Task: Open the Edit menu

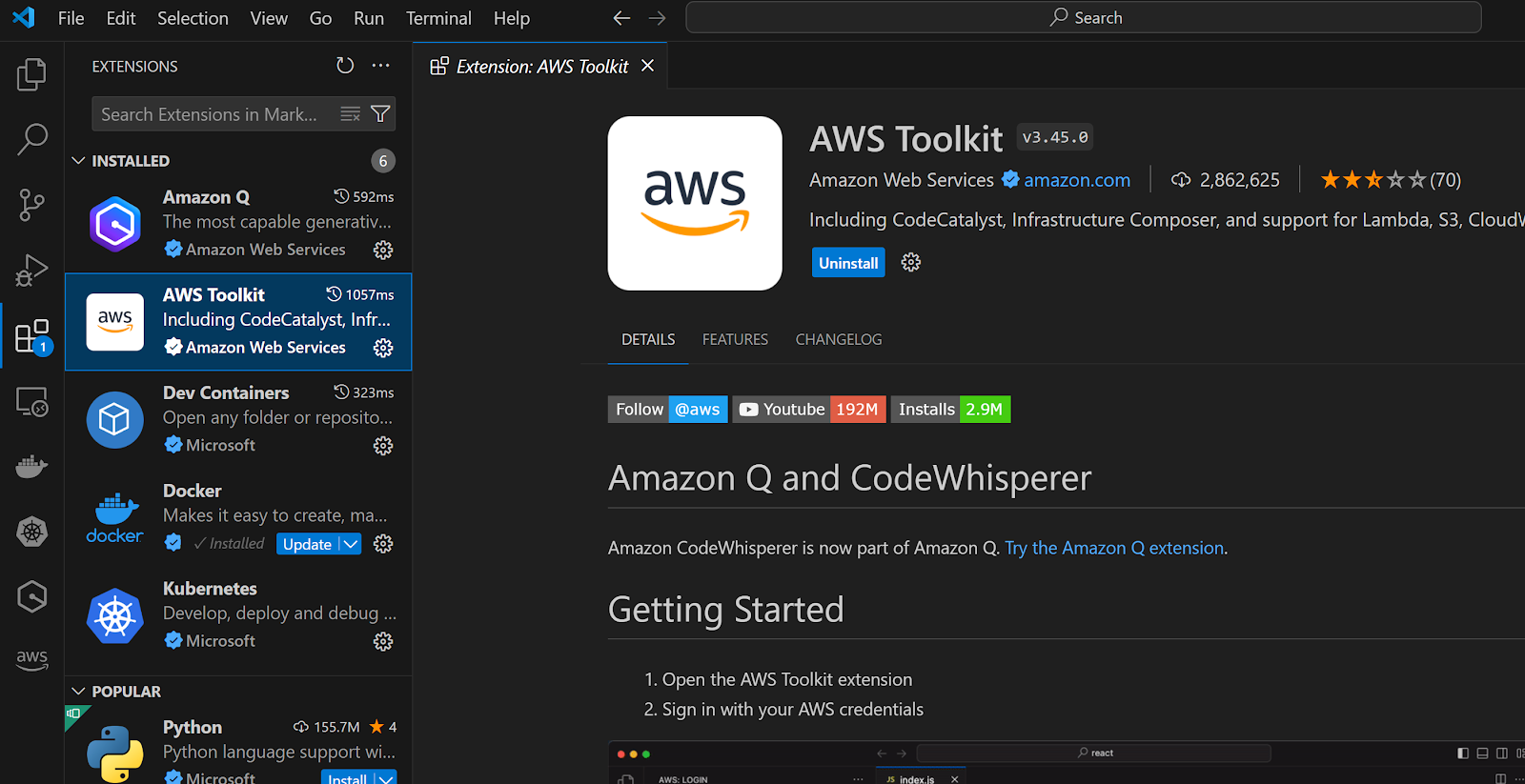Action: pyautogui.click(x=121, y=18)
